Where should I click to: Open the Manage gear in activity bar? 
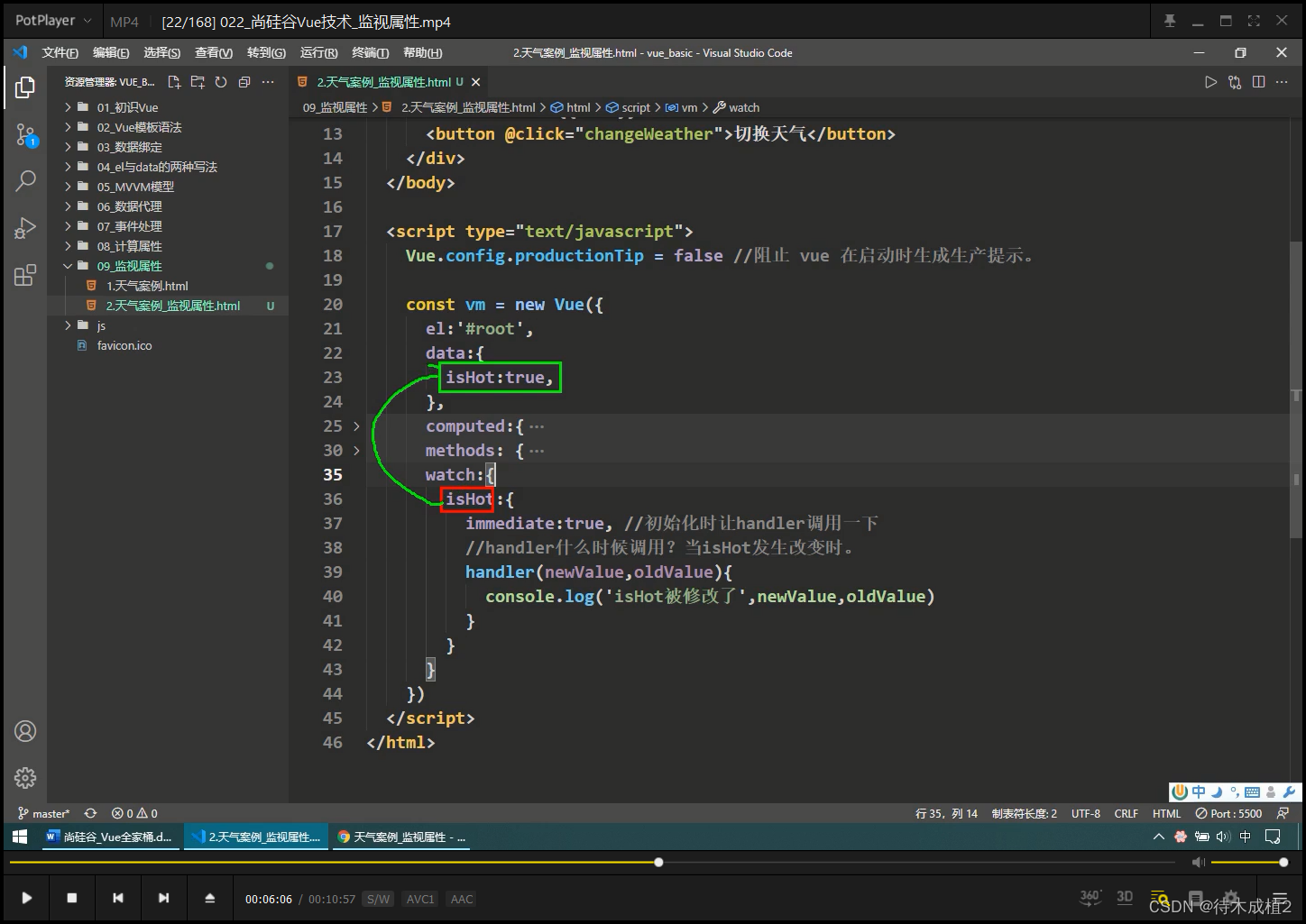[x=25, y=777]
